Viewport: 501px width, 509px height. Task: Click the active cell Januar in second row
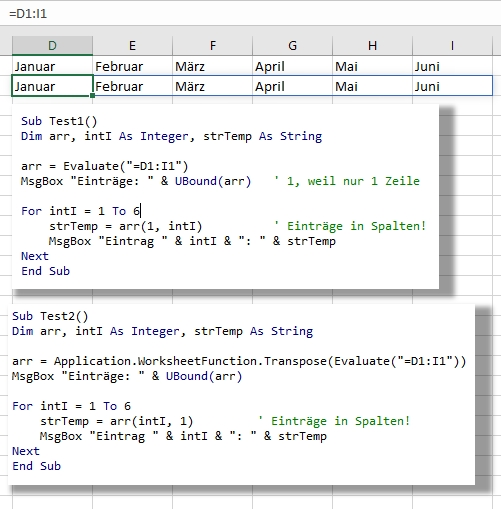tap(52, 86)
